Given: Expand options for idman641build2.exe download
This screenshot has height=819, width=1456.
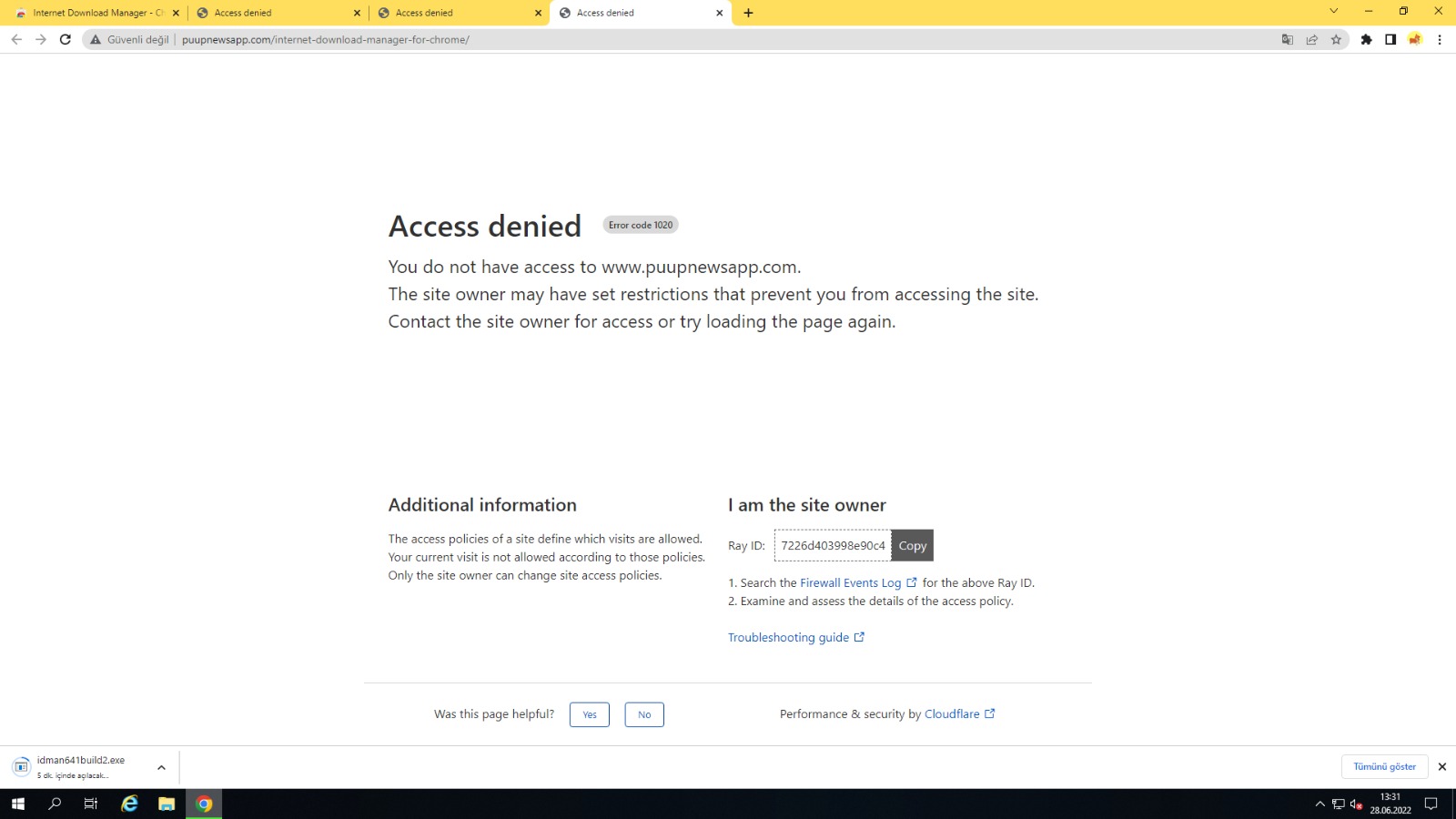Looking at the screenshot, I should tap(161, 767).
